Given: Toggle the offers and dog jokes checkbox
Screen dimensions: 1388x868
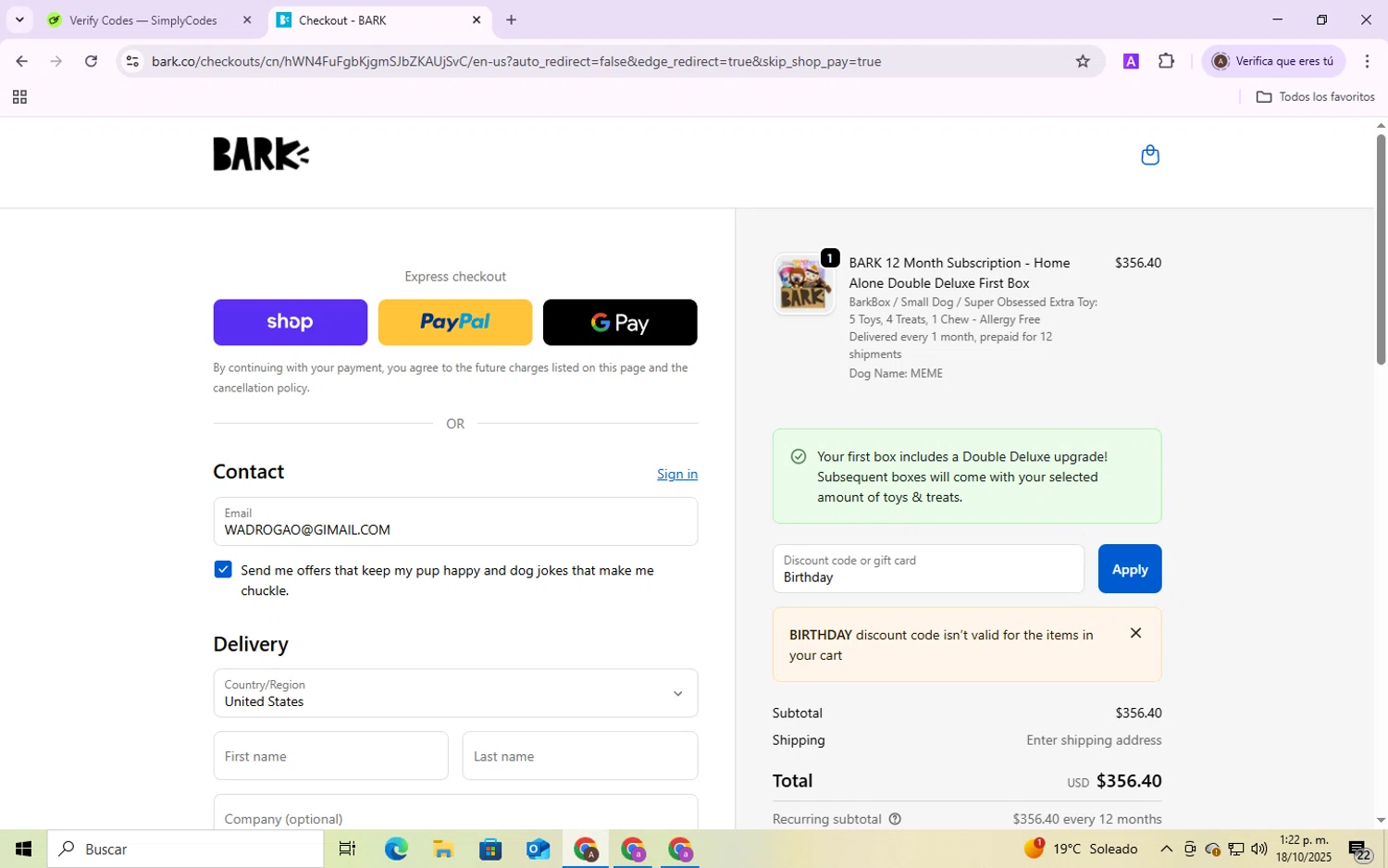Looking at the screenshot, I should pos(223,569).
